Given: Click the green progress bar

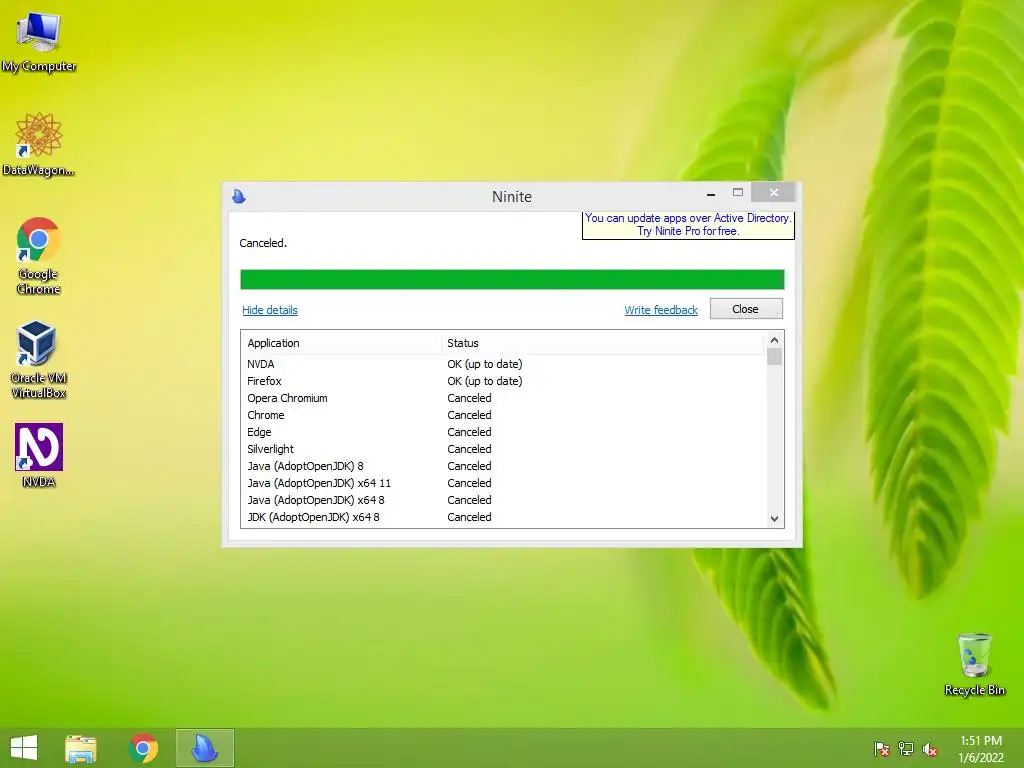Looking at the screenshot, I should click(x=512, y=279).
